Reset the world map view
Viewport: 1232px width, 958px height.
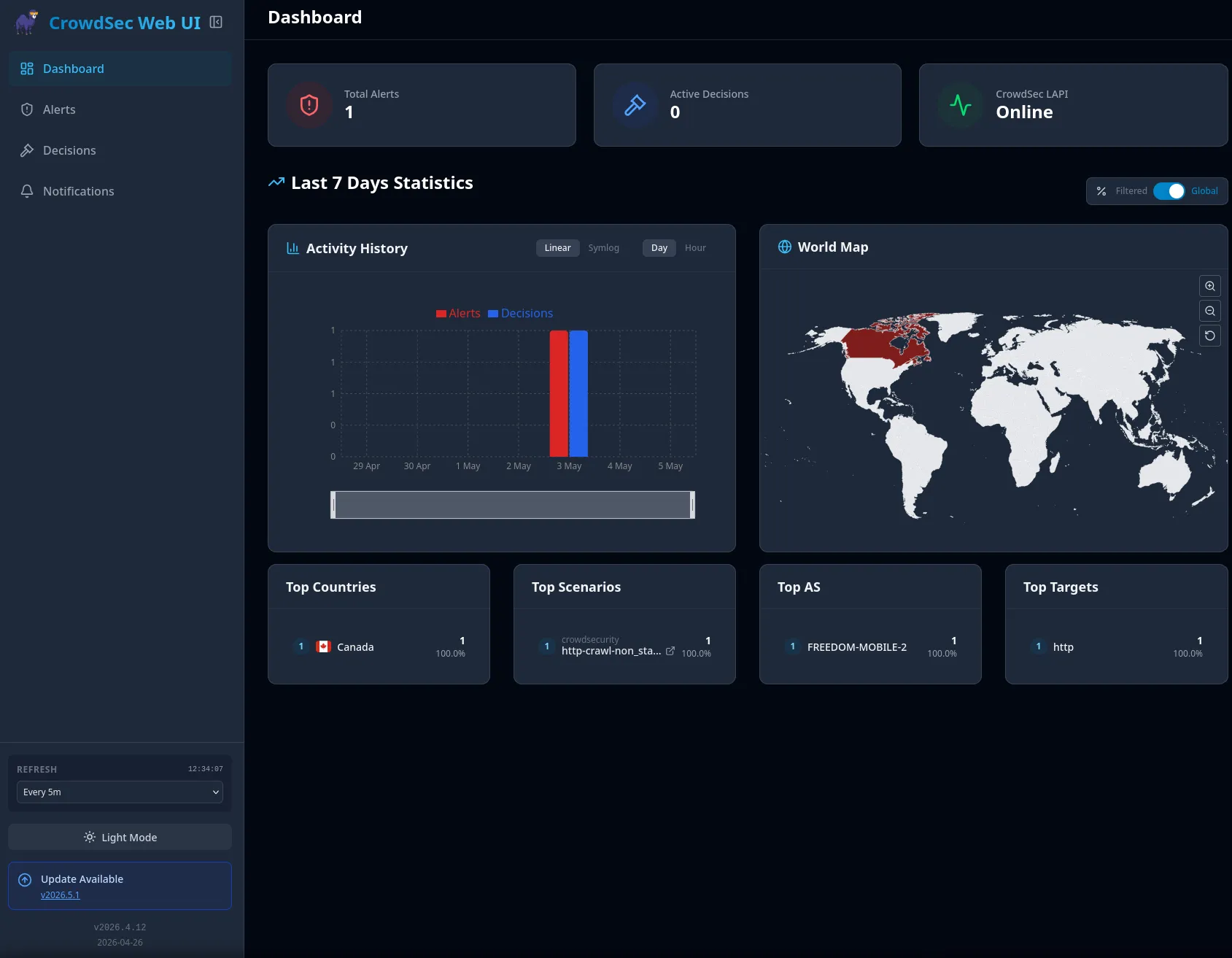(x=1210, y=336)
